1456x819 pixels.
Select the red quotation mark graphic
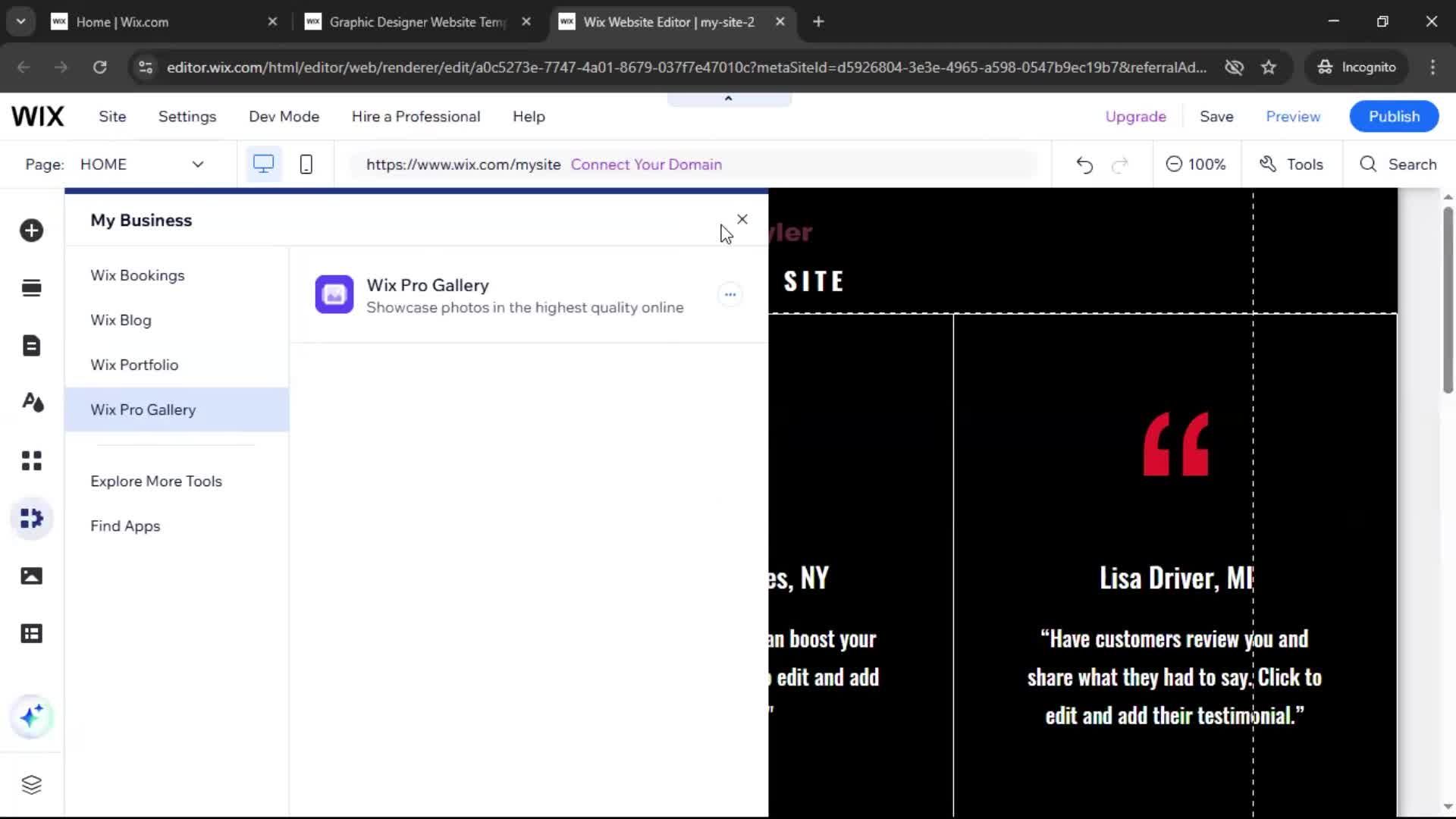[1175, 444]
